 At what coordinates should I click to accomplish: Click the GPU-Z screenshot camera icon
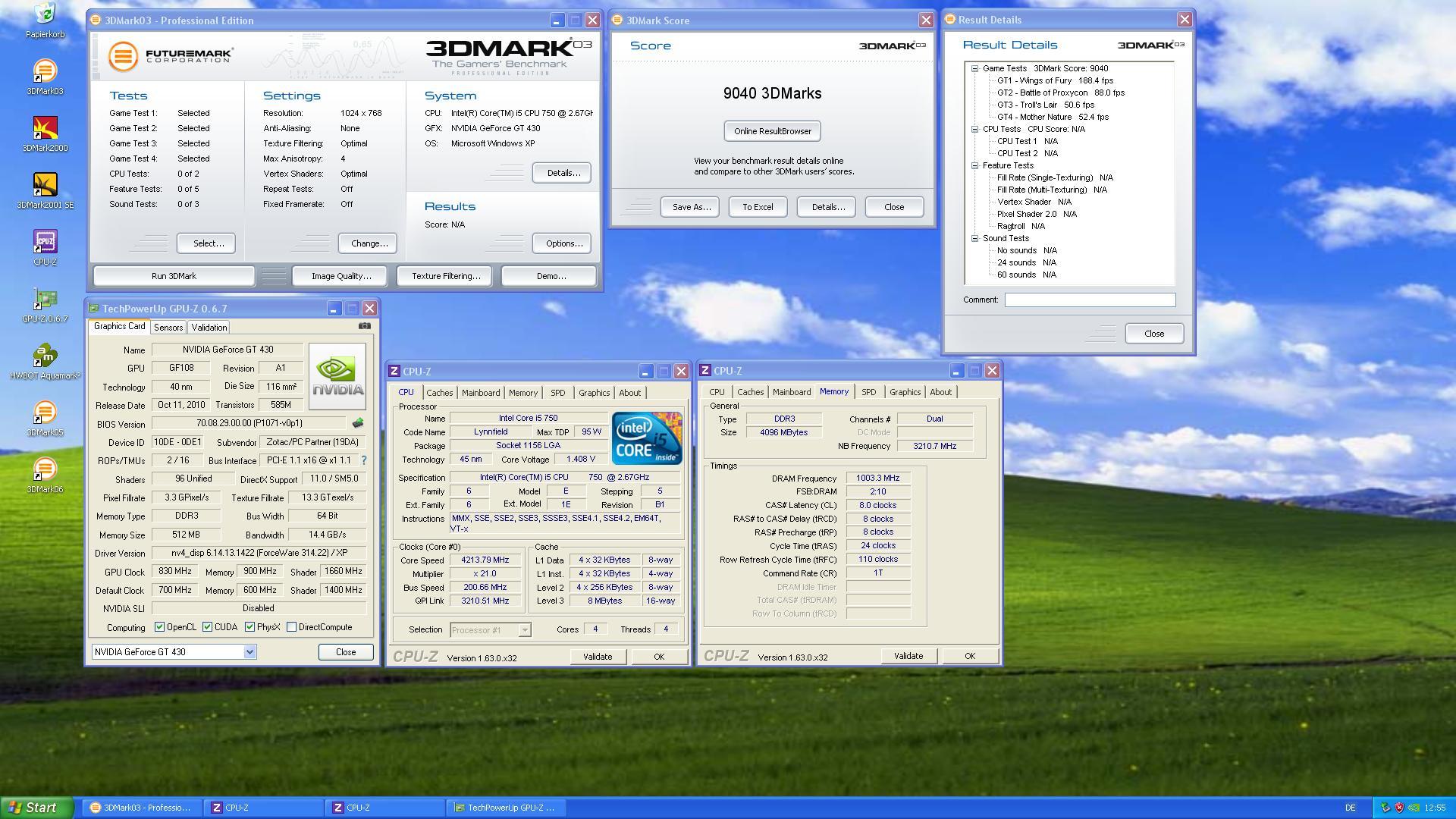(365, 326)
